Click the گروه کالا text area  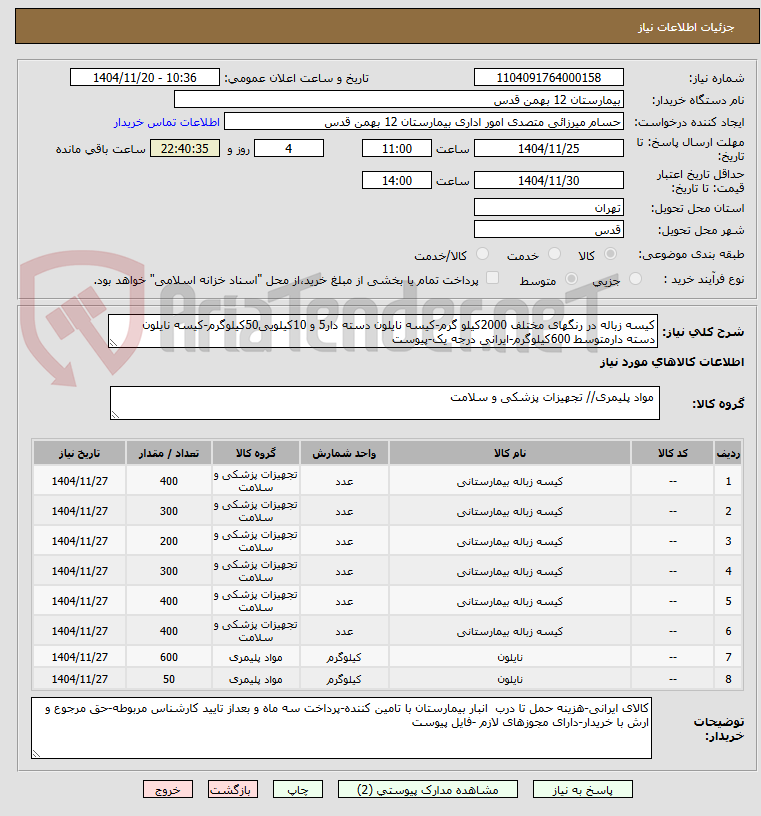point(385,403)
